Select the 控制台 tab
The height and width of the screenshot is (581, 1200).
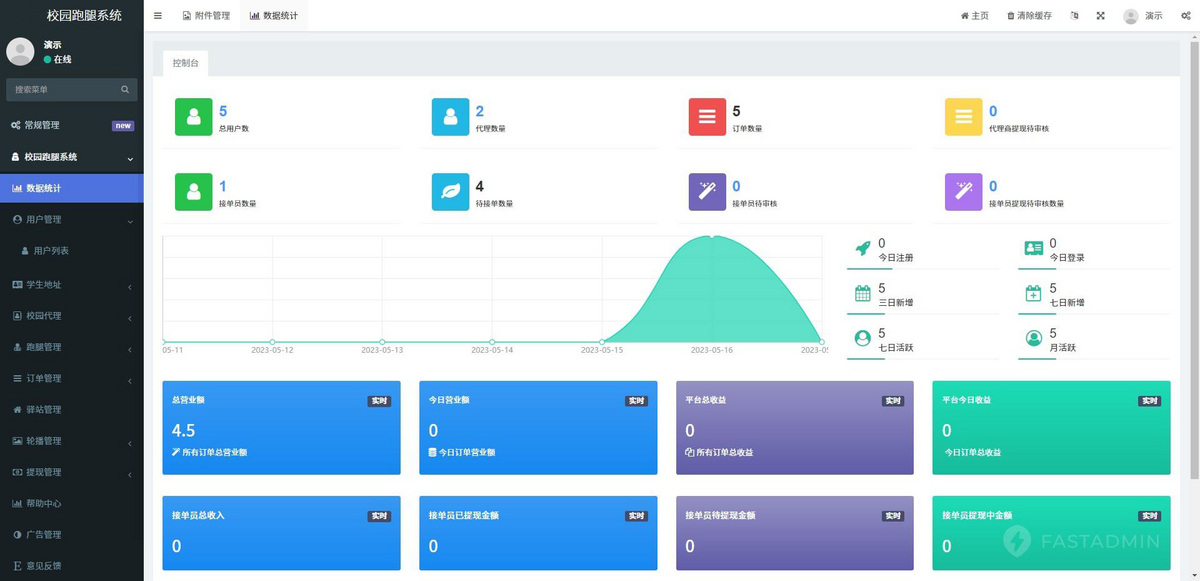[185, 63]
